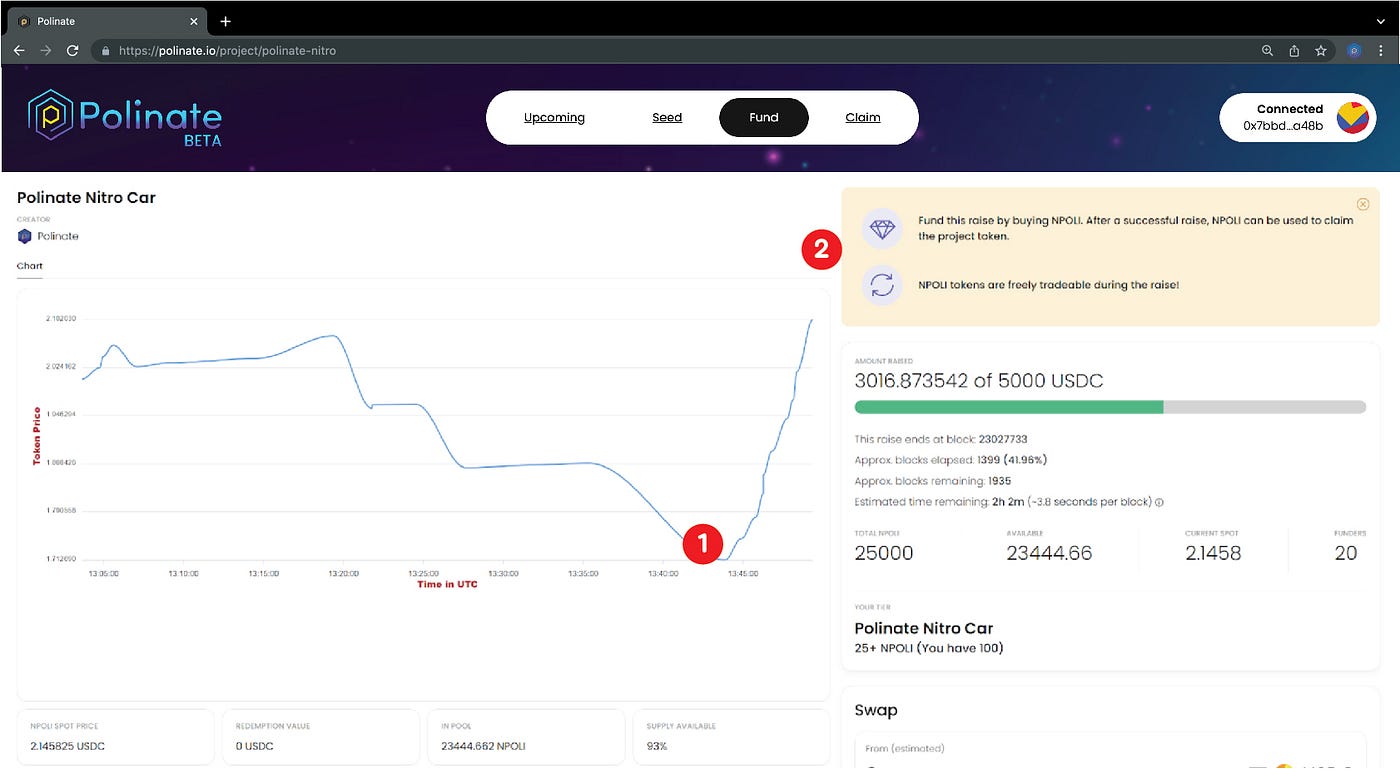Viewport: 1400px width, 782px height.
Task: Click the 25+ NPOLI (You have 100) tier text
Action: [x=929, y=648]
